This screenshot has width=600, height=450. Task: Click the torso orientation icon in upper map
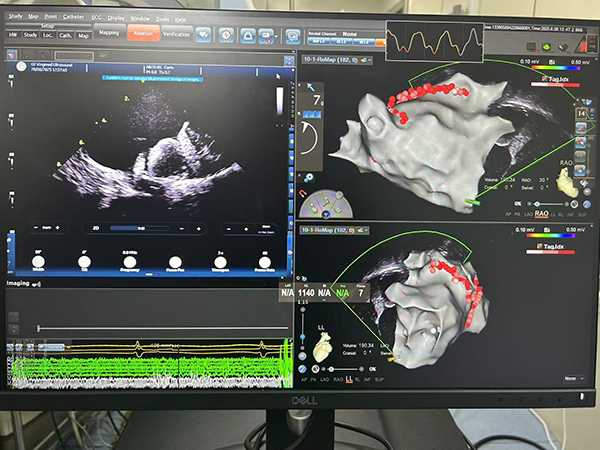pyautogui.click(x=568, y=183)
